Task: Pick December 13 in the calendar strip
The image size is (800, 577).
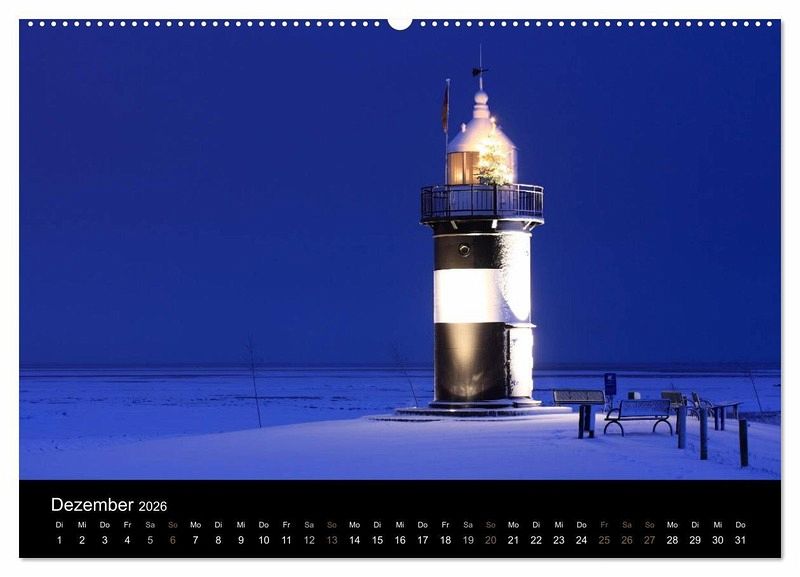Action: pos(332,540)
